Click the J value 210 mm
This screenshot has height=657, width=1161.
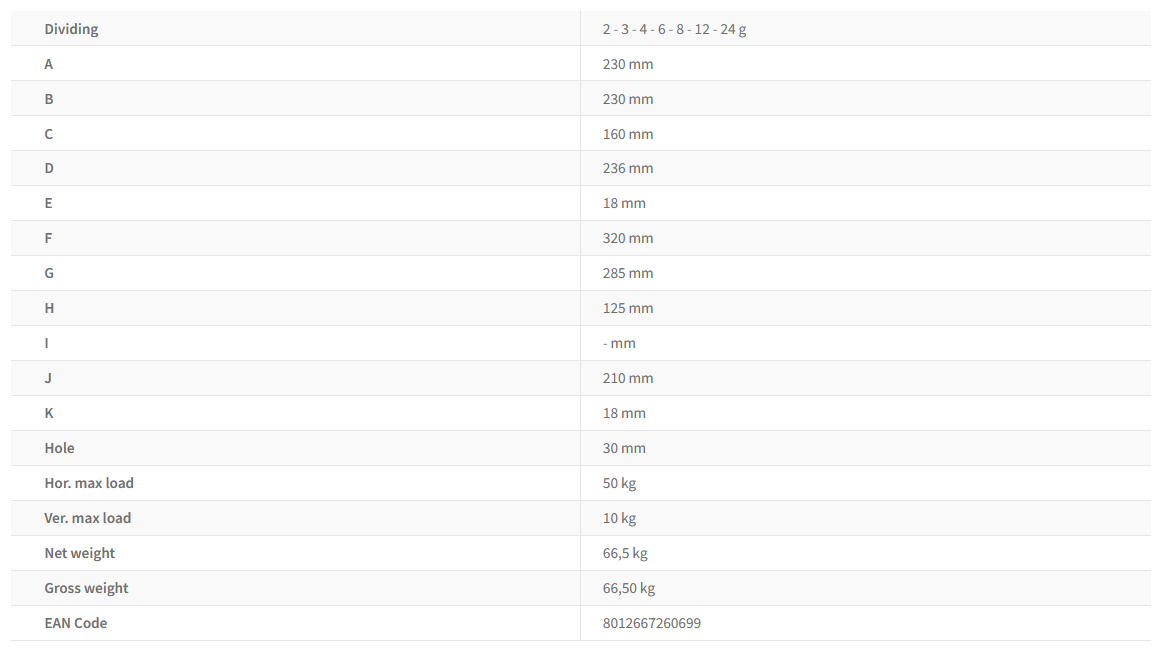click(628, 378)
